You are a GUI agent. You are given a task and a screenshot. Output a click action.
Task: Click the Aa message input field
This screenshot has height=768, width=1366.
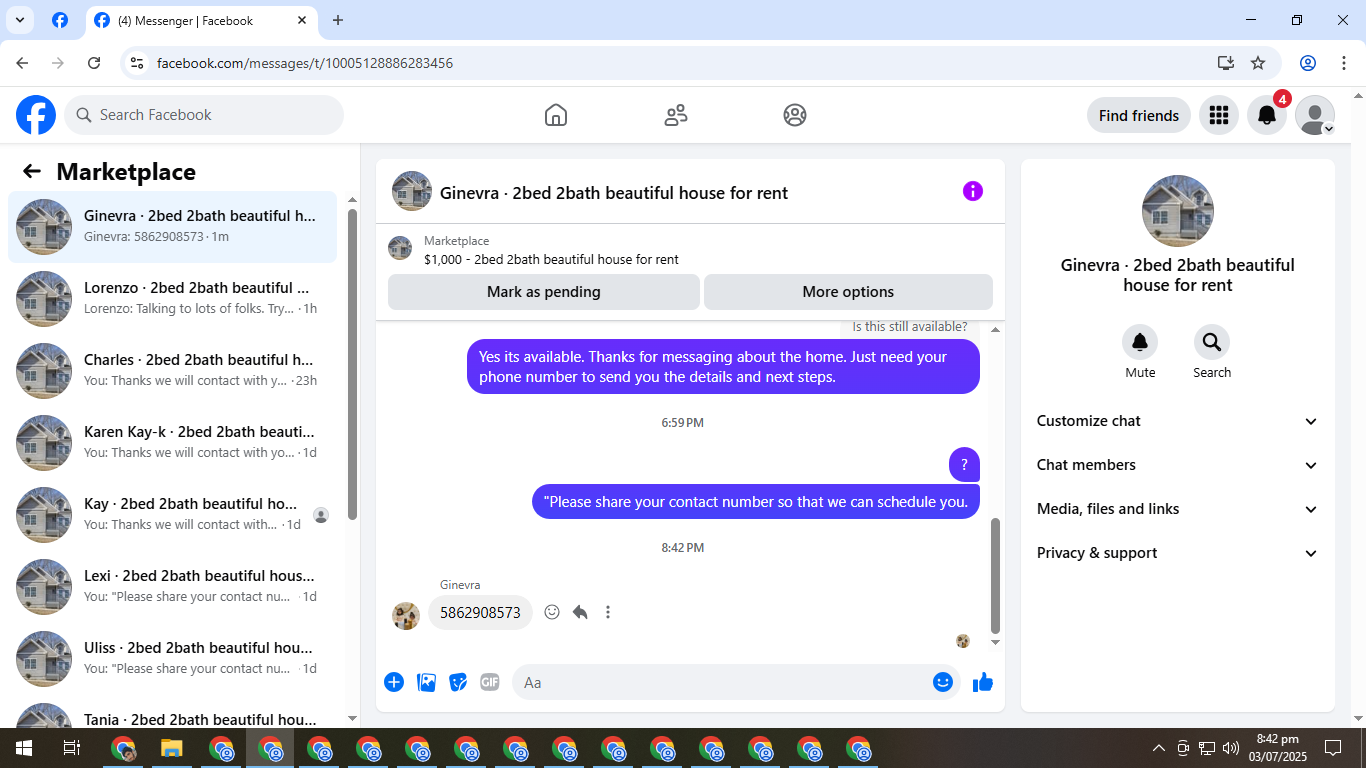pyautogui.click(x=736, y=682)
